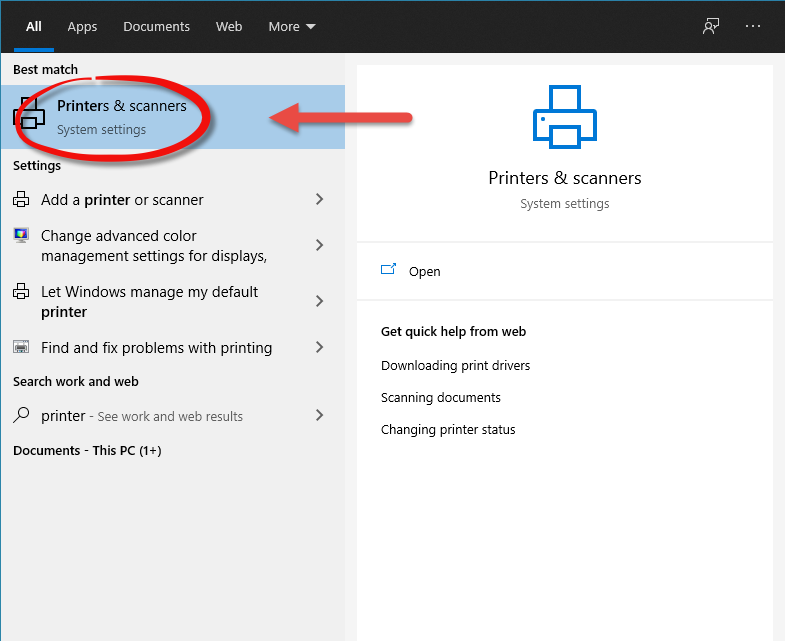The image size is (785, 641).
Task: Expand arrow for printer web results
Action: point(319,415)
